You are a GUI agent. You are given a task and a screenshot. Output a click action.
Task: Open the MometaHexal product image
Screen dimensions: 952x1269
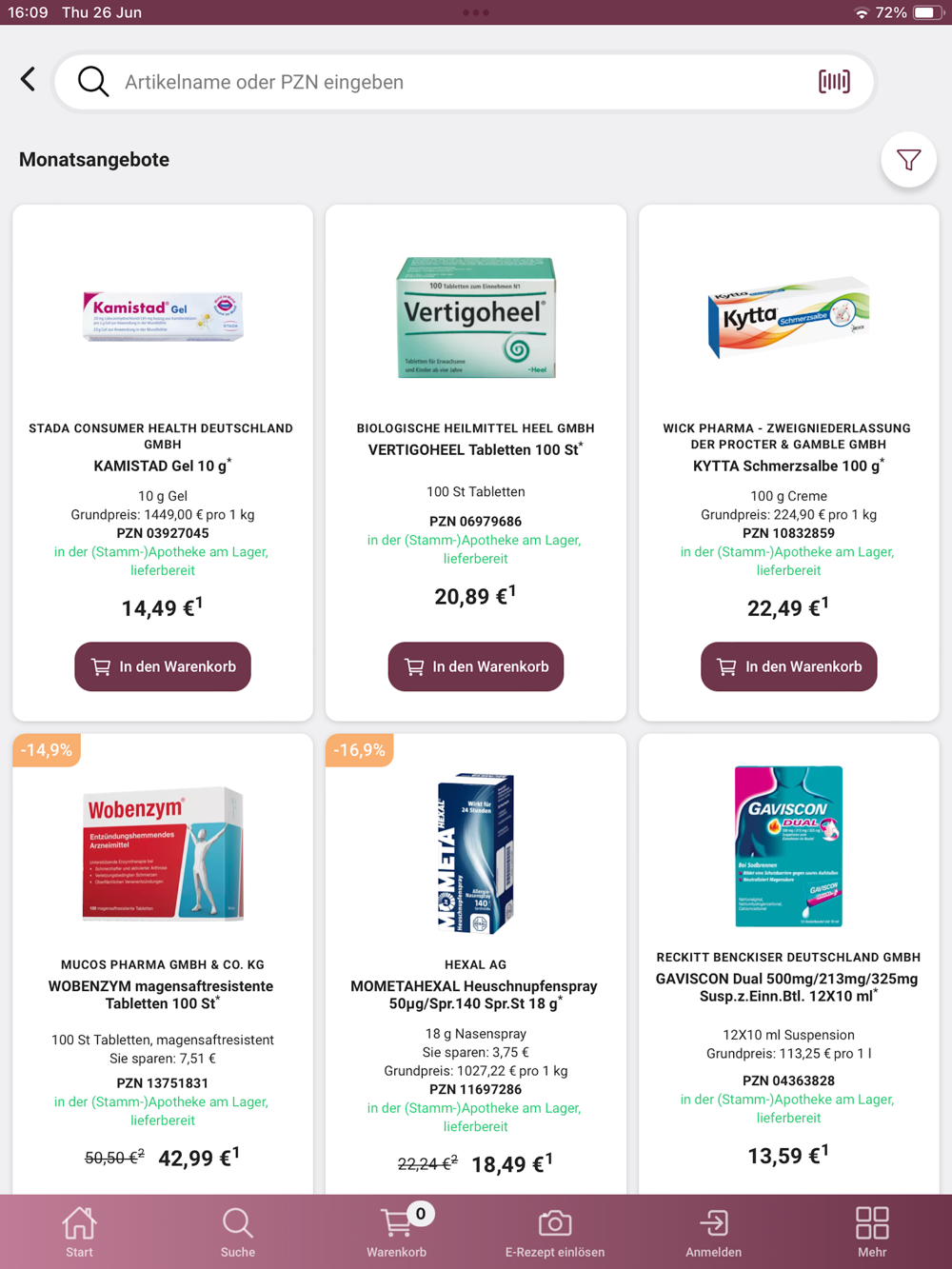(476, 853)
